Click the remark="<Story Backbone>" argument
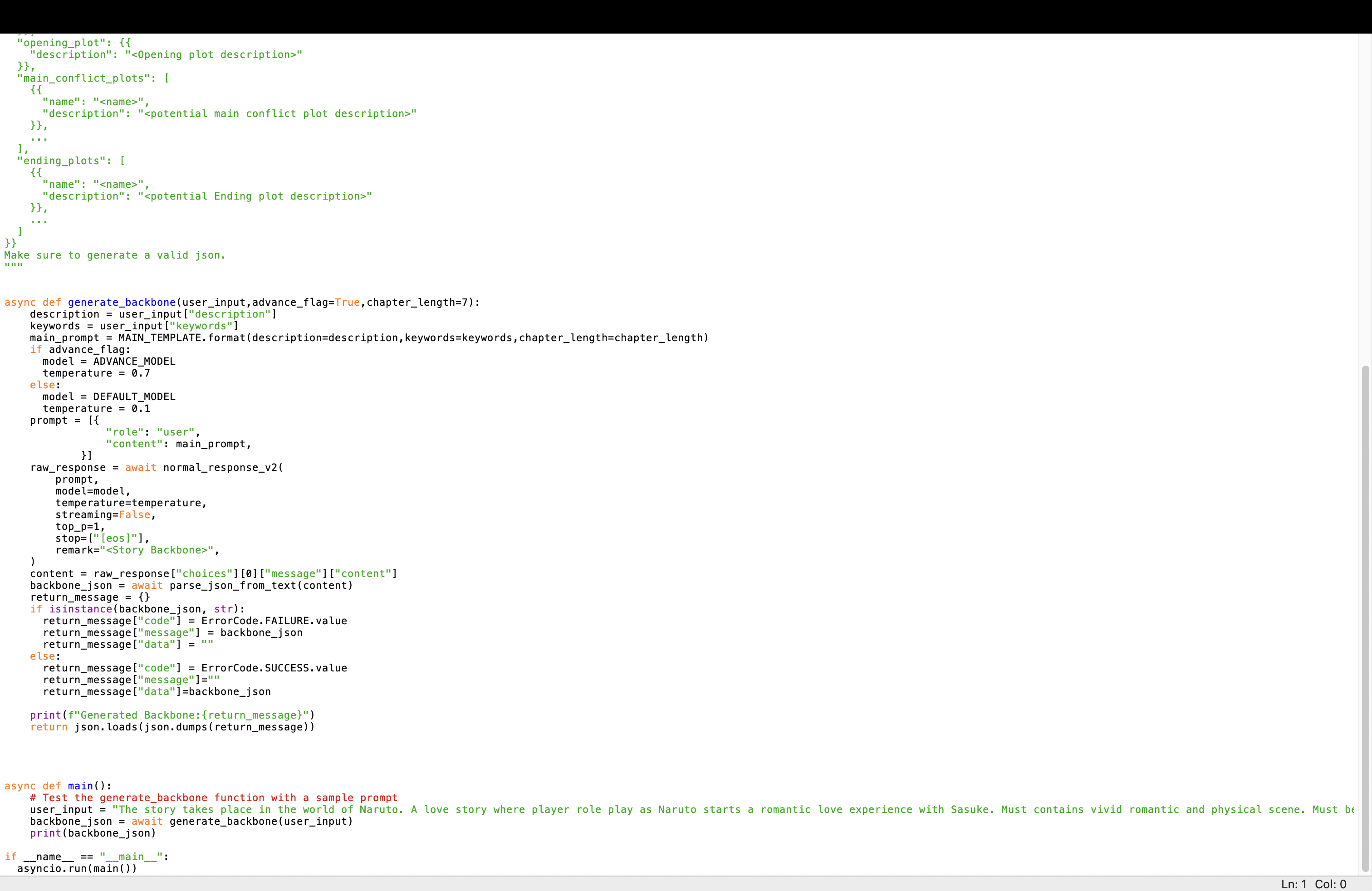Screen dimensions: 1372x891 [137, 550]
